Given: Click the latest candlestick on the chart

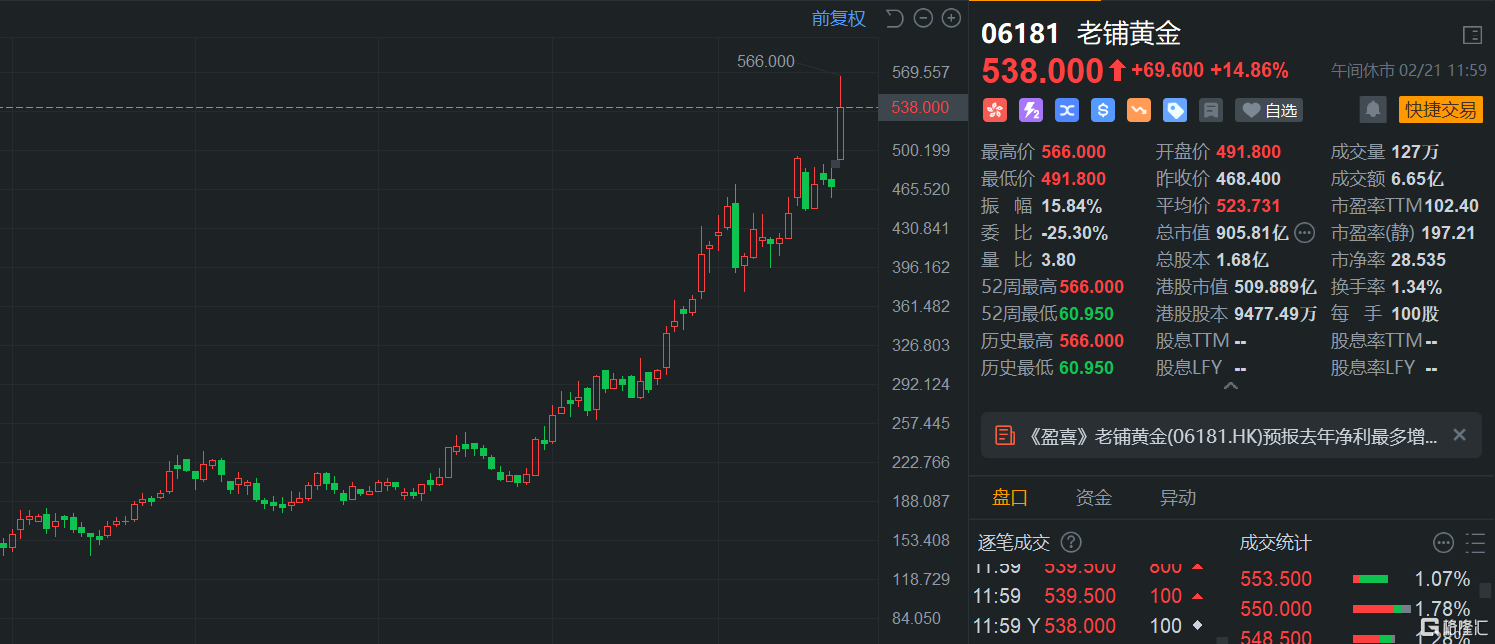Looking at the screenshot, I should tap(840, 118).
